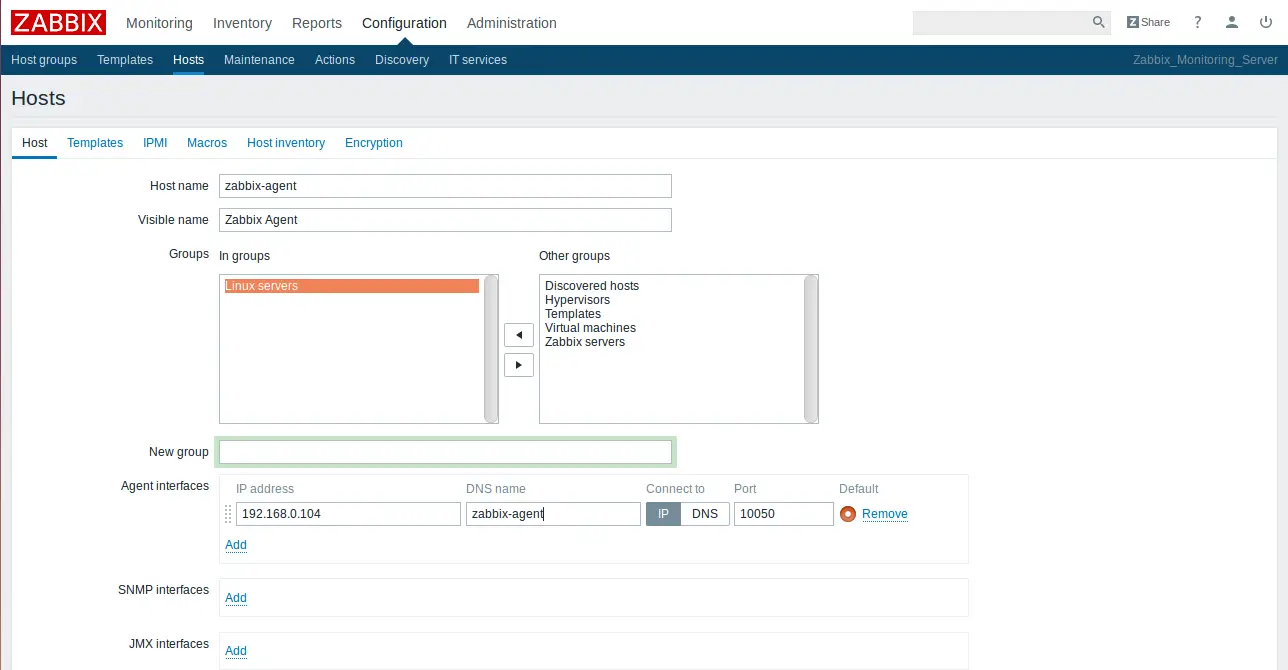Viewport: 1288px width, 670px height.
Task: Select Linux servers in In groups
Action: (x=352, y=286)
